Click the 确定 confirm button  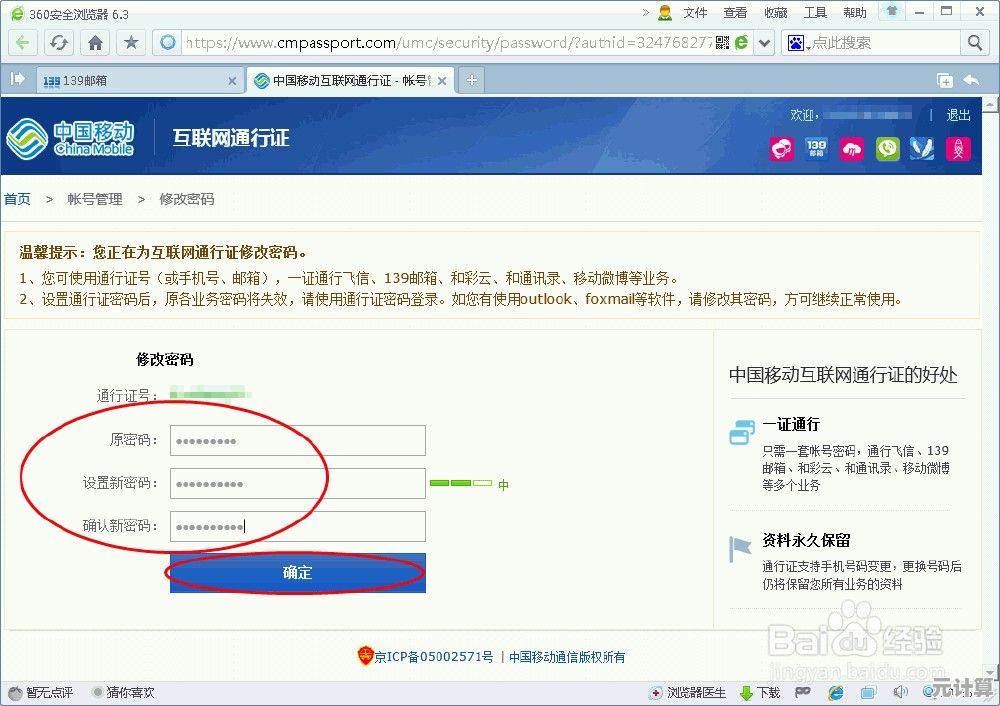click(298, 573)
